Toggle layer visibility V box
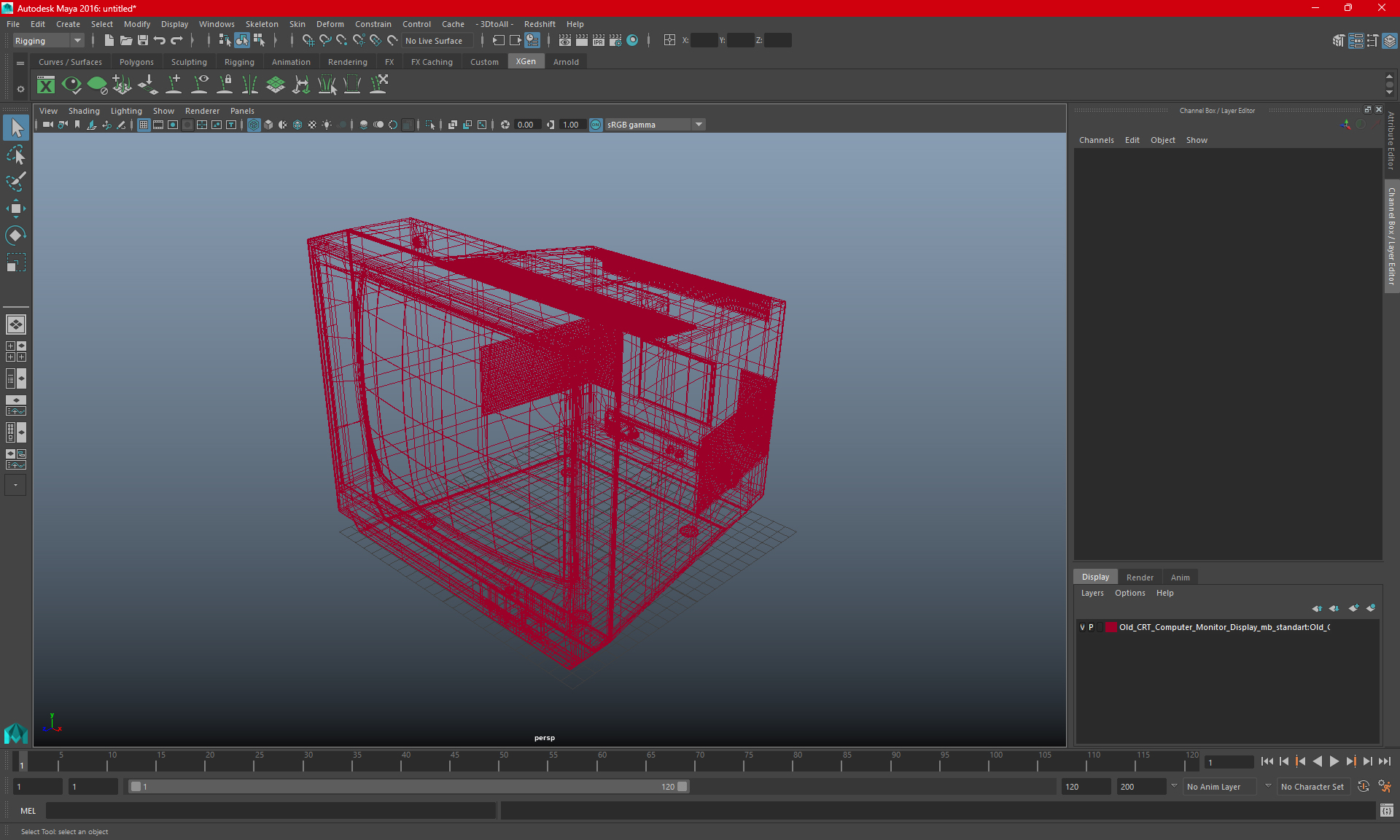This screenshot has height=840, width=1400. point(1082,627)
